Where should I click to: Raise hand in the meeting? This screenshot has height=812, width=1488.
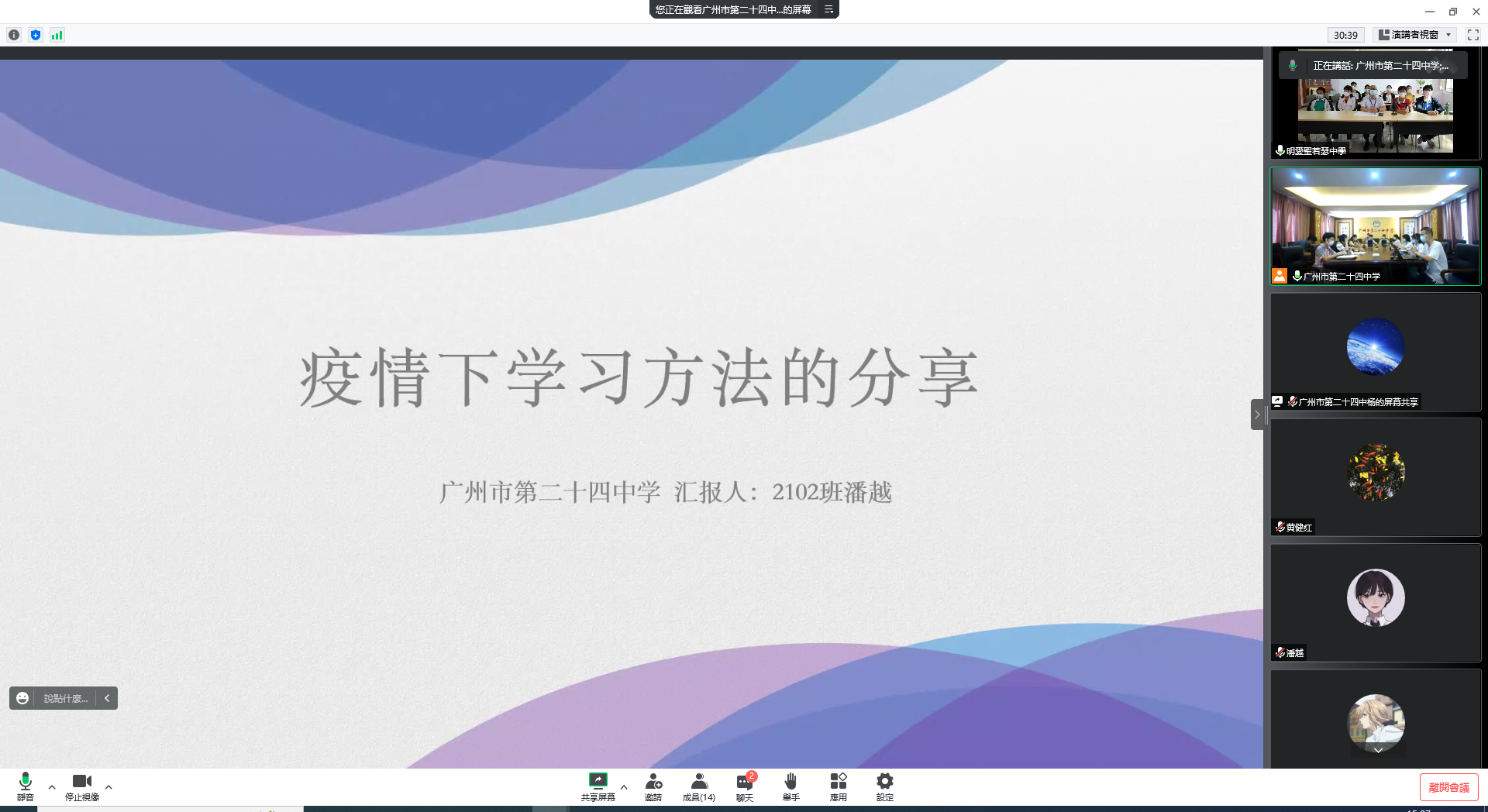click(791, 786)
